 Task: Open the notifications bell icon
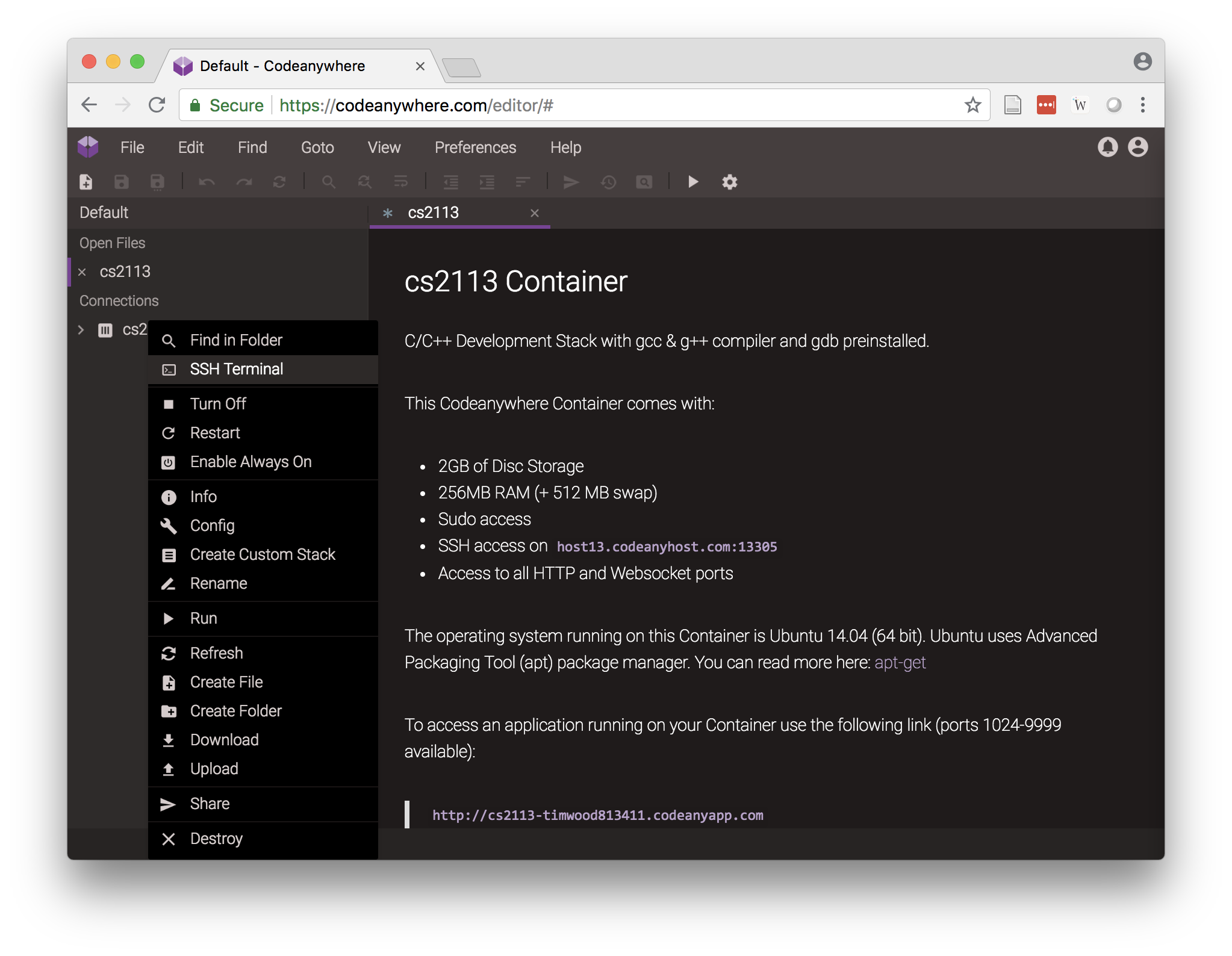click(x=1107, y=147)
